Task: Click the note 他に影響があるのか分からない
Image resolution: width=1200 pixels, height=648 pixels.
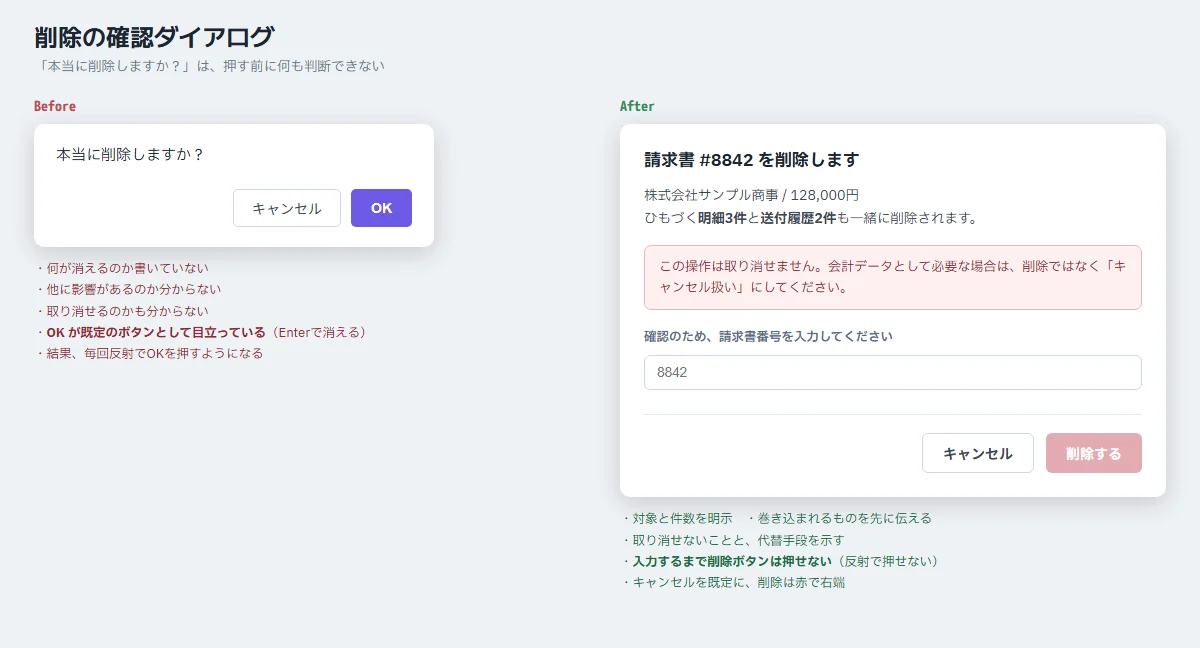Action: (128, 289)
